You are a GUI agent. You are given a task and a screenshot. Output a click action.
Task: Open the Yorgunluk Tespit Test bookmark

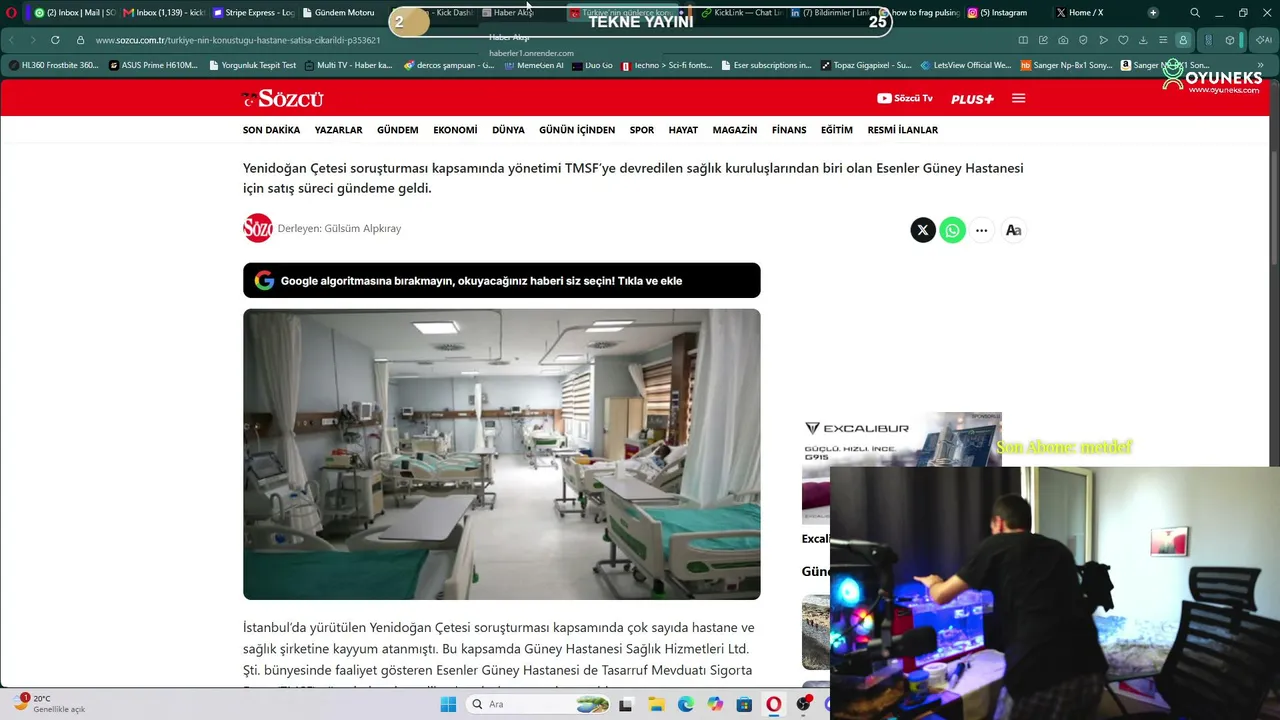pyautogui.click(x=252, y=65)
